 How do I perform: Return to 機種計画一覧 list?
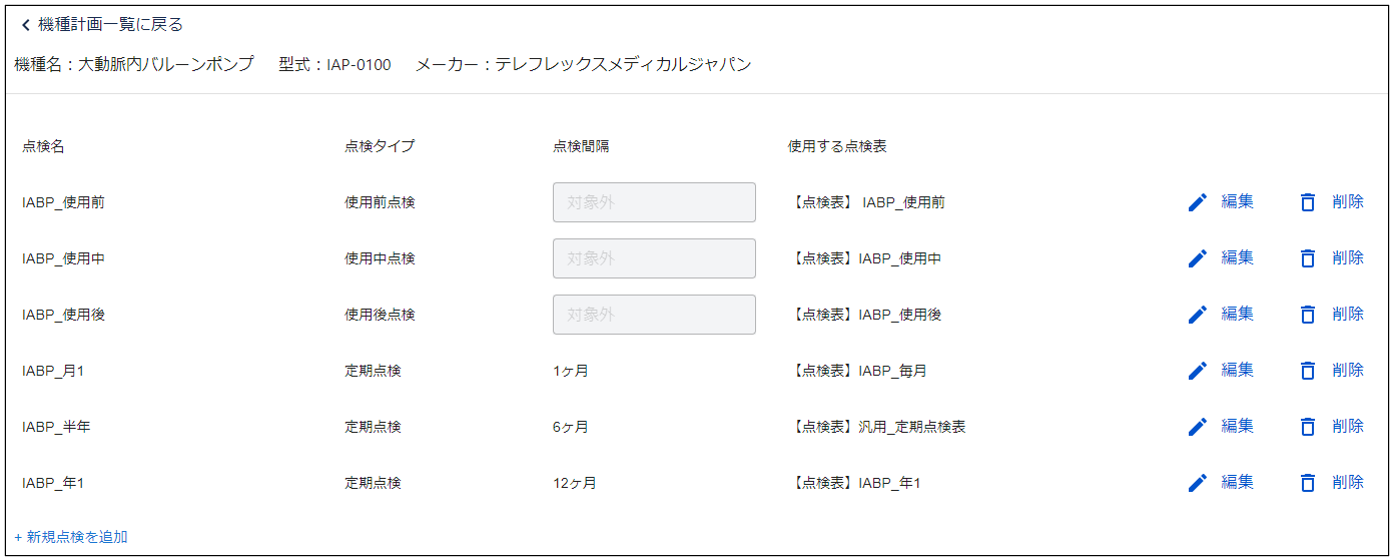pos(110,25)
